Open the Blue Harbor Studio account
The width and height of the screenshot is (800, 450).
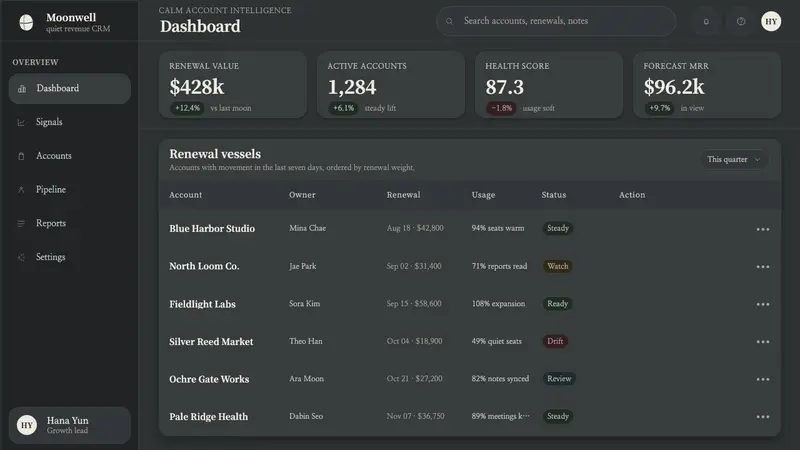(x=212, y=229)
